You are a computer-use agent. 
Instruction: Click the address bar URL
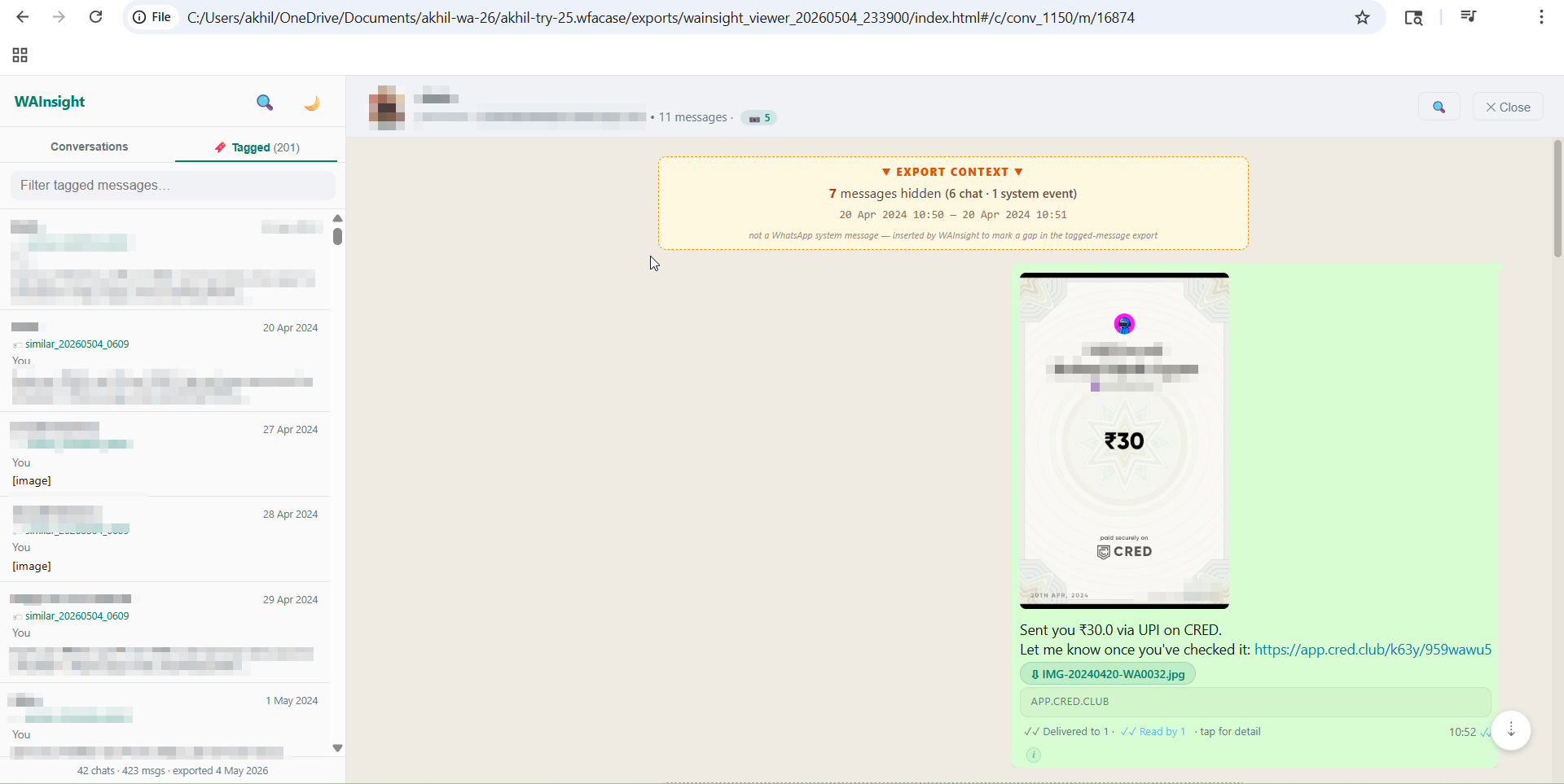[661, 17]
